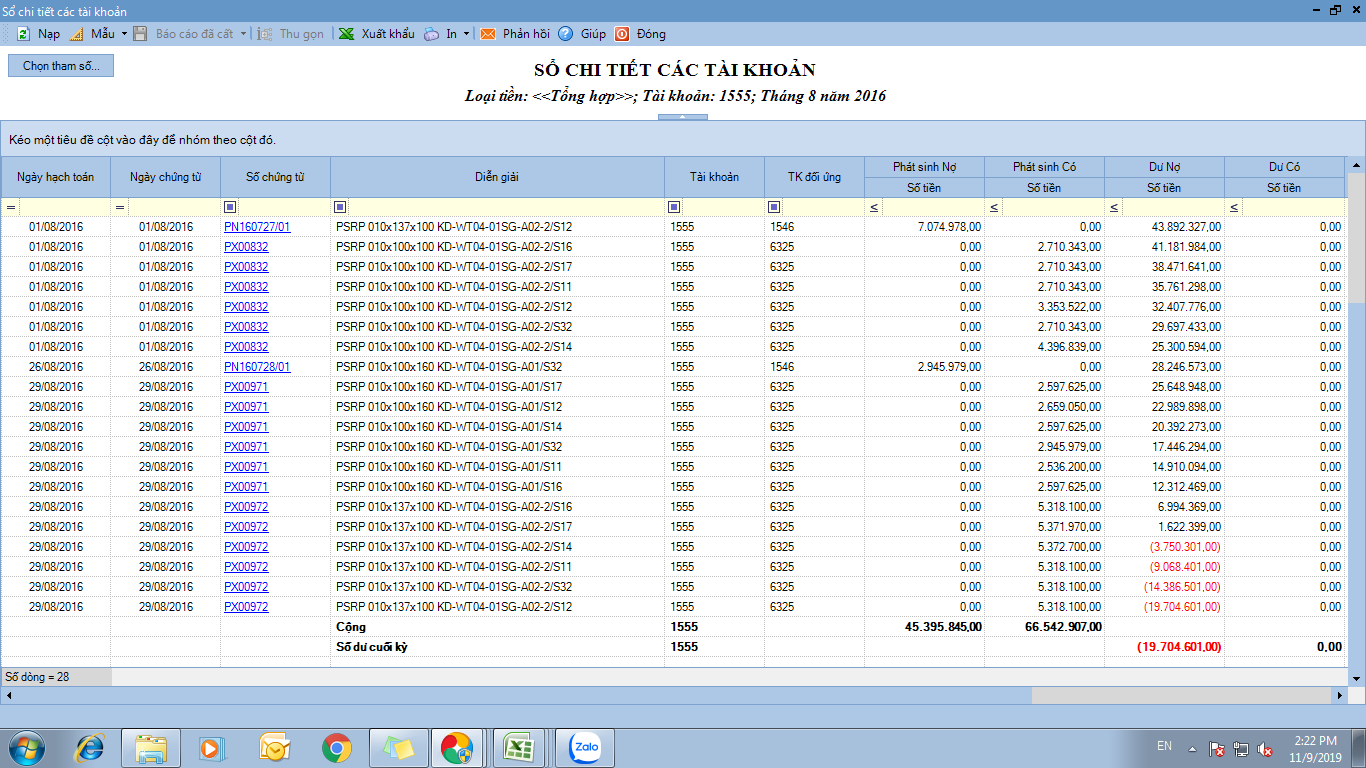
Task: Open the In print options dropdown arrow
Action: (x=466, y=34)
